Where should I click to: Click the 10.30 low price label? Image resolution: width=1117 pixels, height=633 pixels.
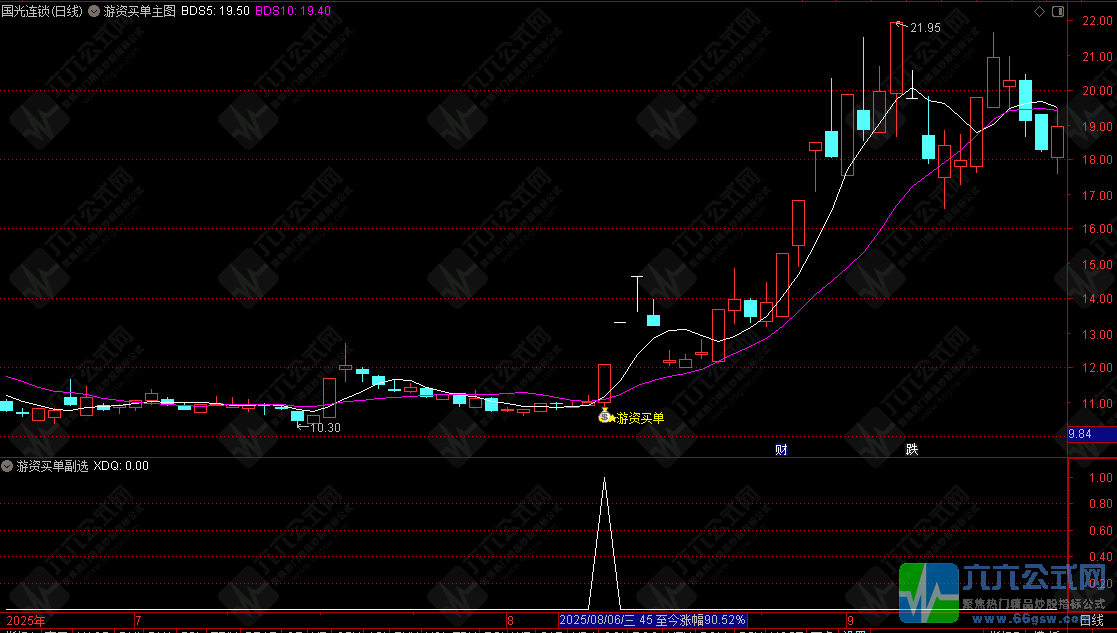[x=326, y=428]
